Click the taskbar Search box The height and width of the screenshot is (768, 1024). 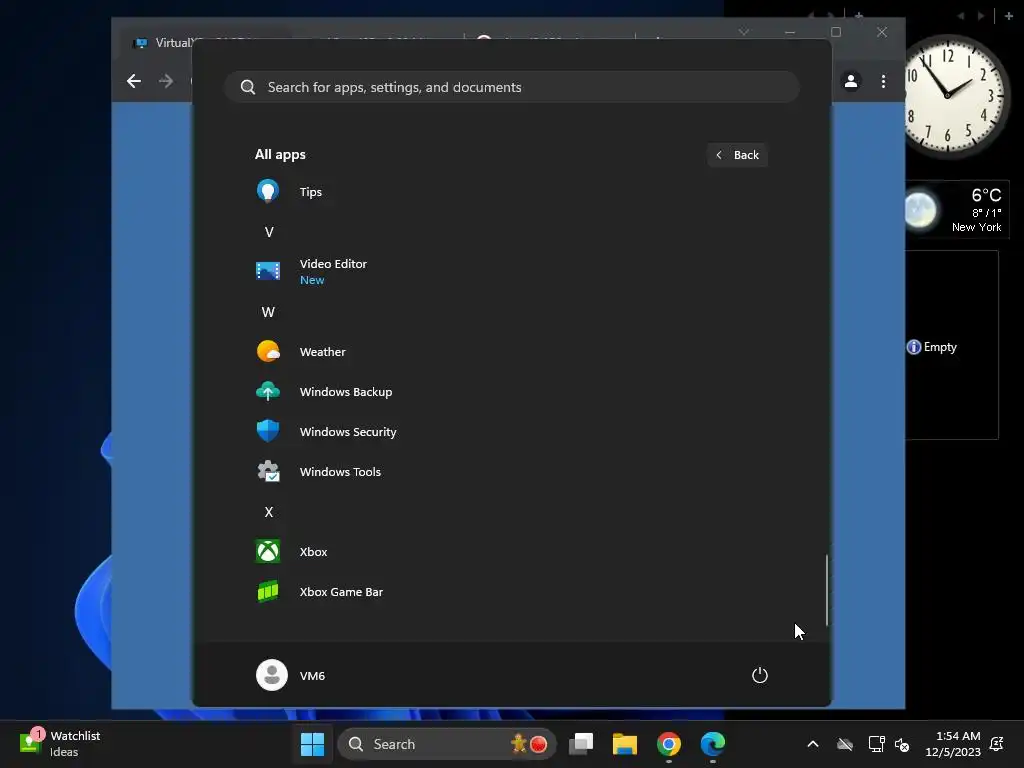click(x=447, y=743)
